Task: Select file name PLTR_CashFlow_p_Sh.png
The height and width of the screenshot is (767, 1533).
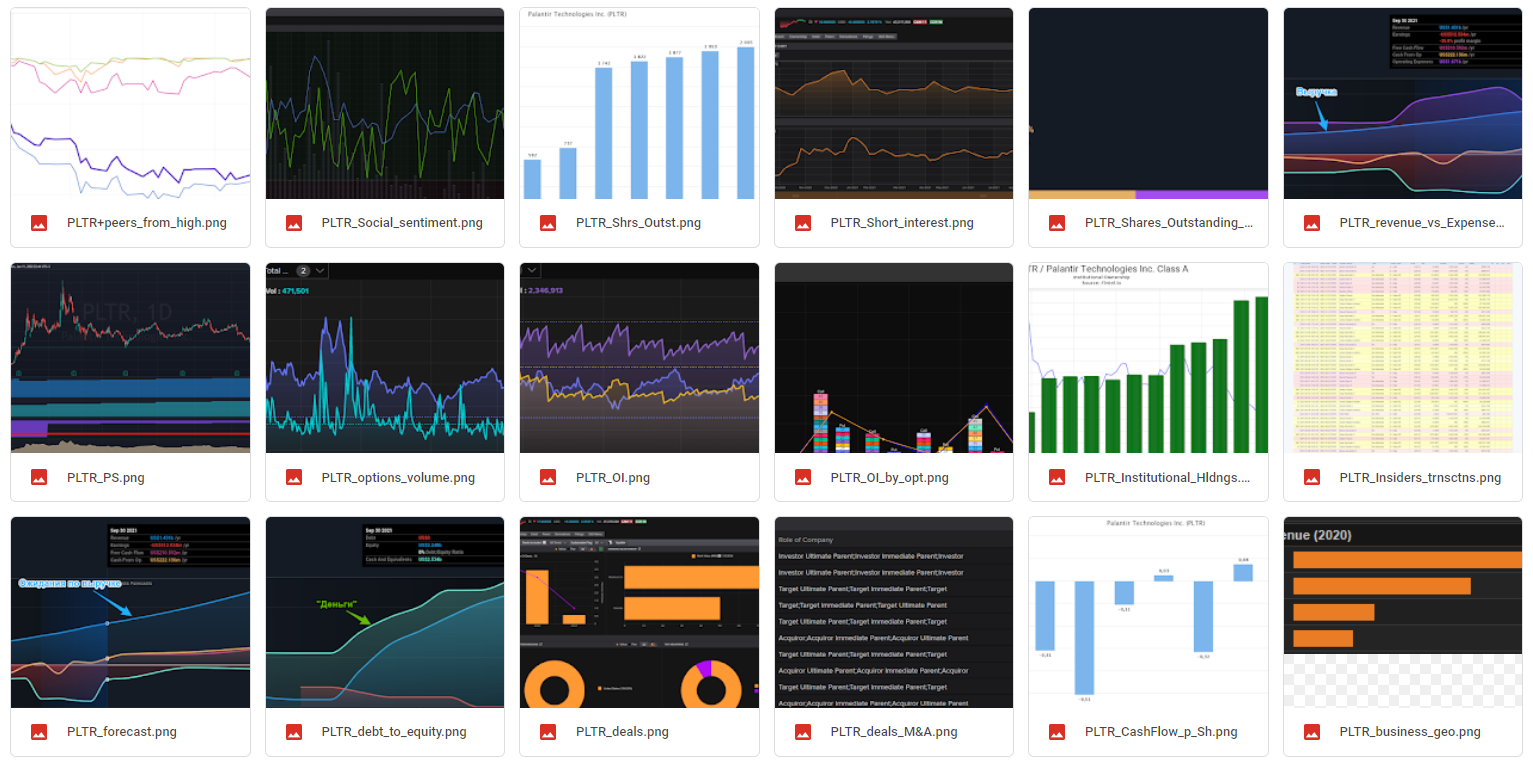Action: coord(1161,732)
